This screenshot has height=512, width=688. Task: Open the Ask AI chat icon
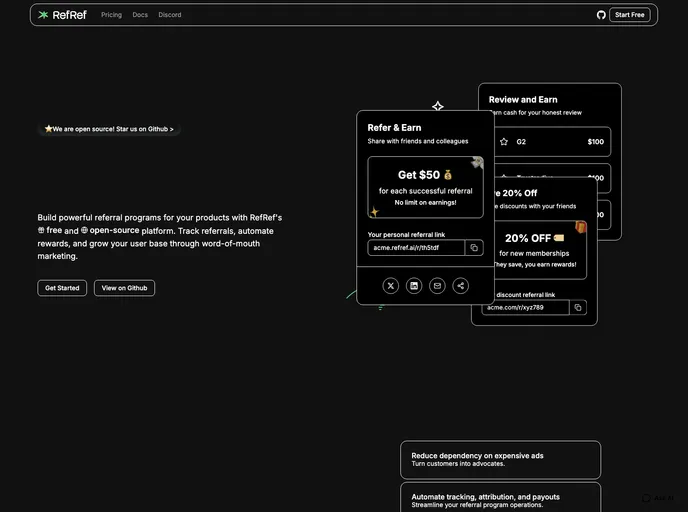tap(646, 498)
